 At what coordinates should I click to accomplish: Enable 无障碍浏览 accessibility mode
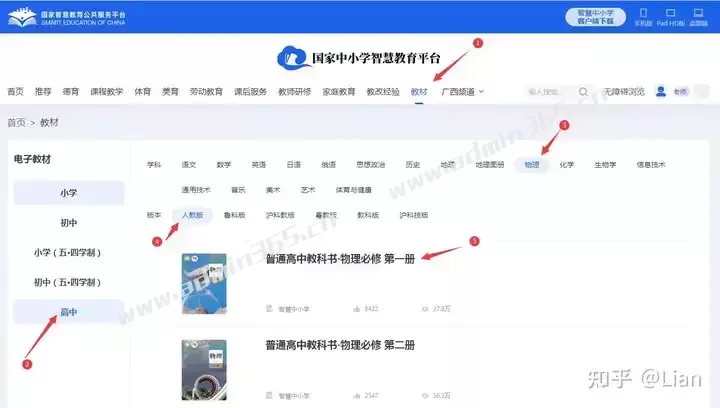[624, 92]
